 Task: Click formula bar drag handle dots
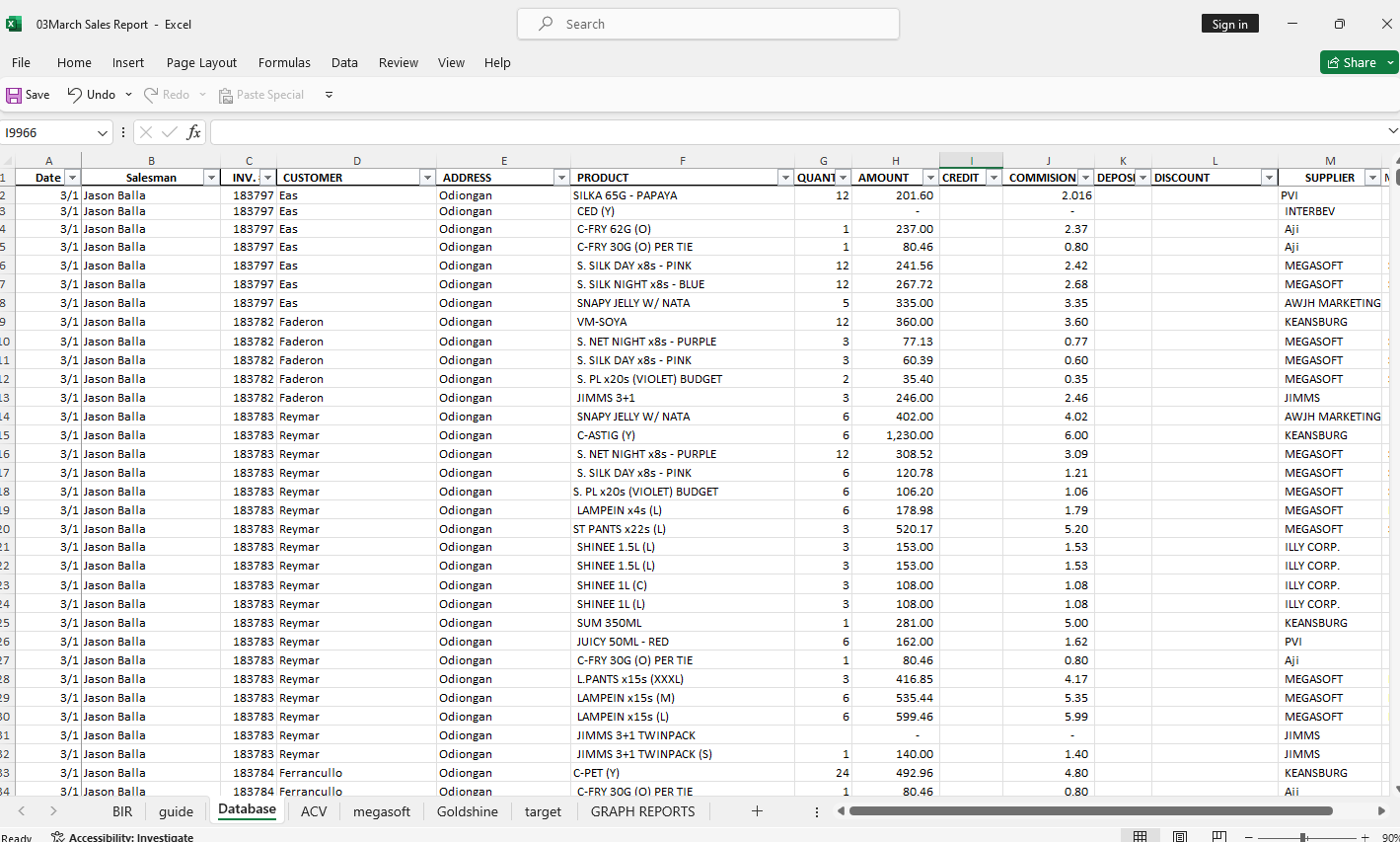coord(123,132)
